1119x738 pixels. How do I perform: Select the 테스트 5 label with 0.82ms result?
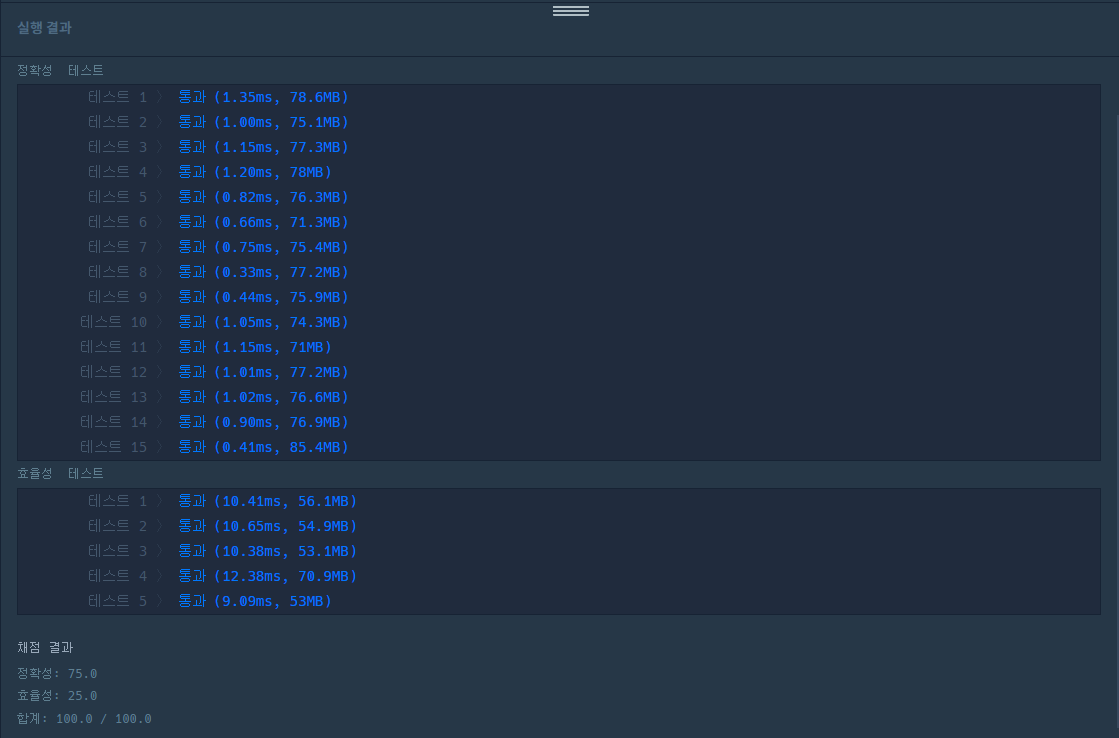(x=117, y=197)
